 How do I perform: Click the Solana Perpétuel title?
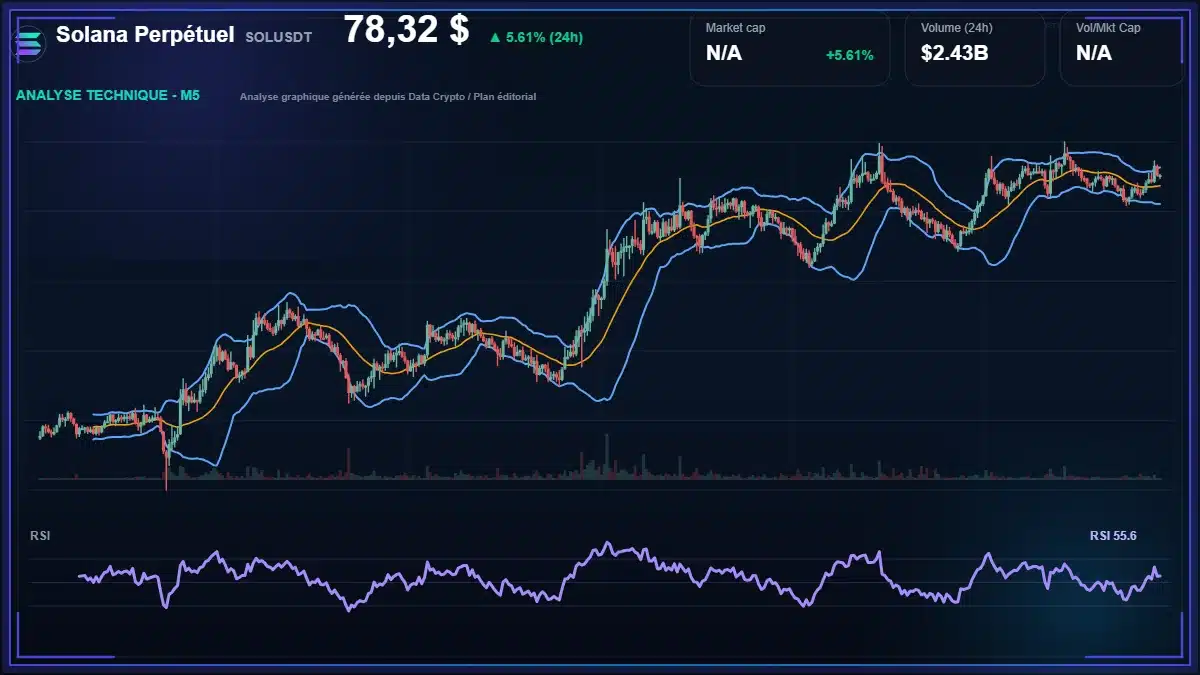point(145,35)
